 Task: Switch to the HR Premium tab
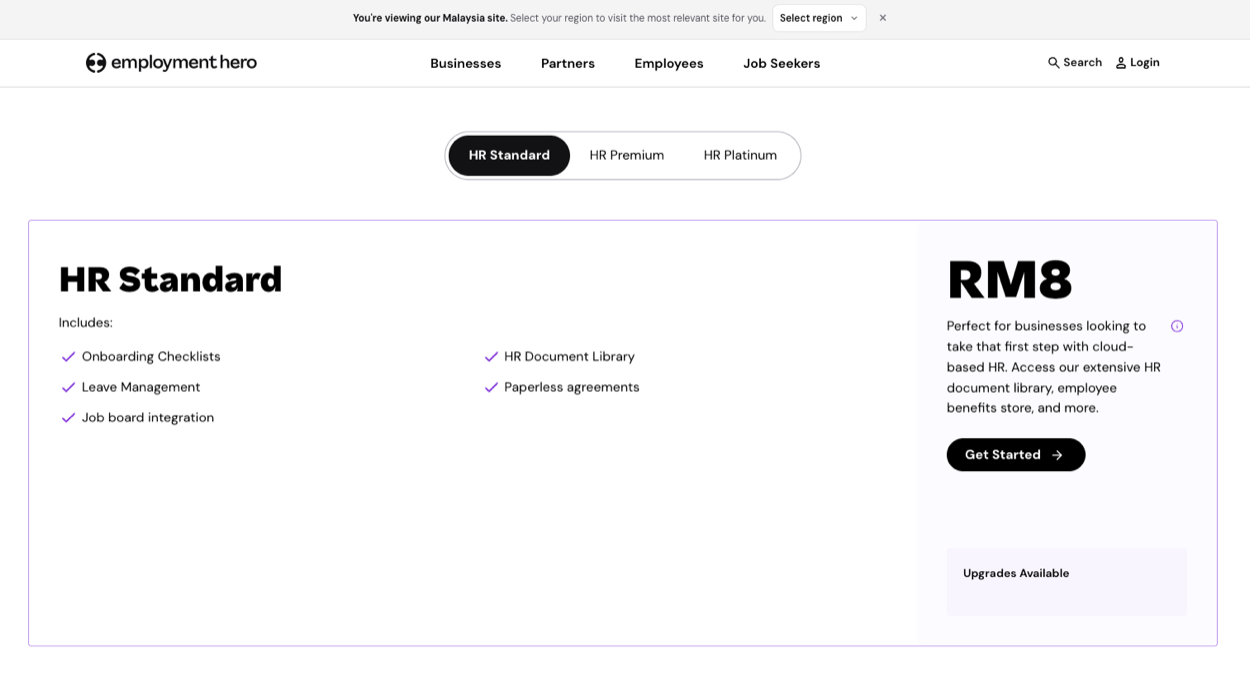(627, 155)
